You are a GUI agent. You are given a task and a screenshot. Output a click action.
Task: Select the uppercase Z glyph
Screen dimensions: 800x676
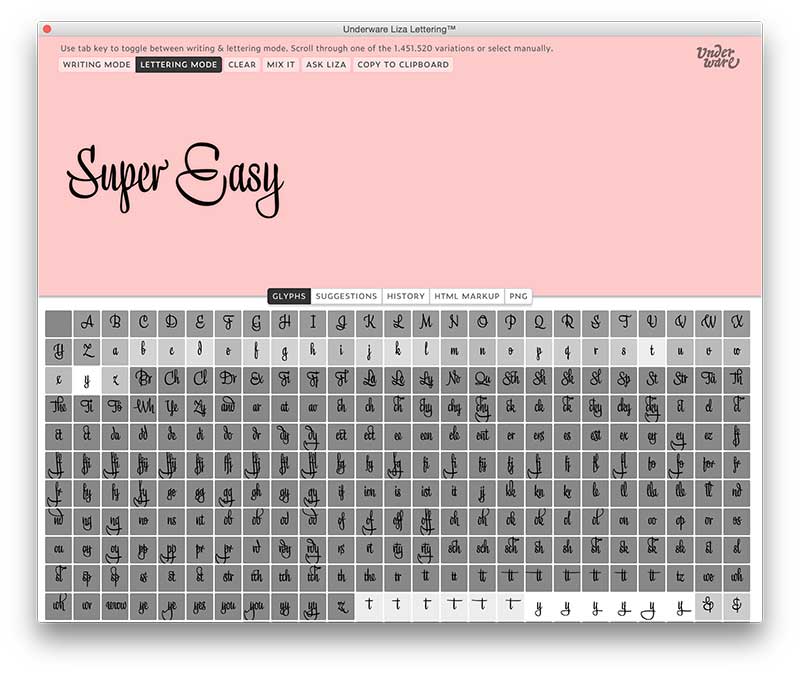(x=87, y=352)
